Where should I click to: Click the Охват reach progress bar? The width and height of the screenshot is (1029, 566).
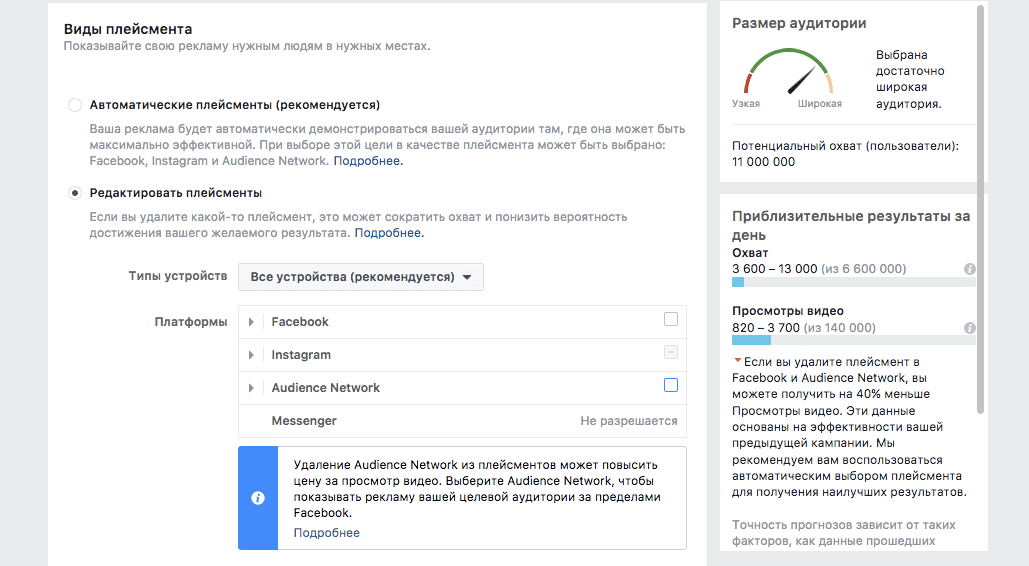pyautogui.click(x=853, y=282)
